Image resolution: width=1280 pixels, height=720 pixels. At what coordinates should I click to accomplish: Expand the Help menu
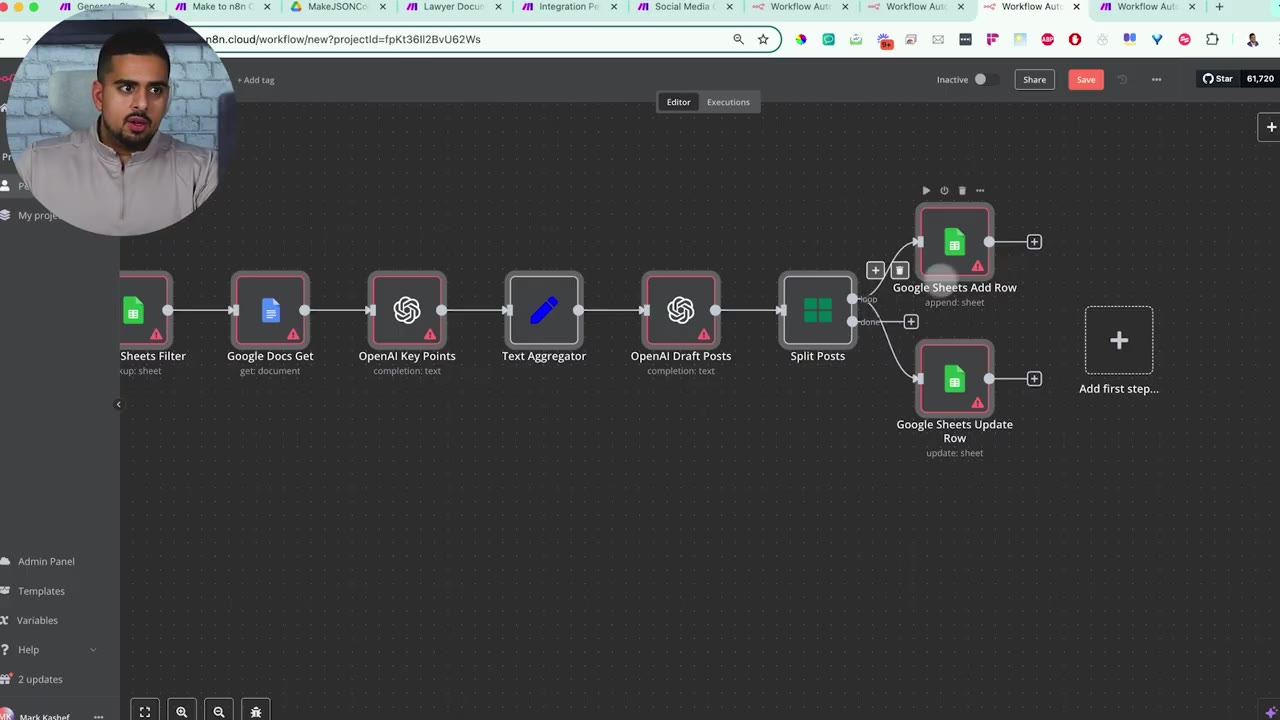(50, 649)
